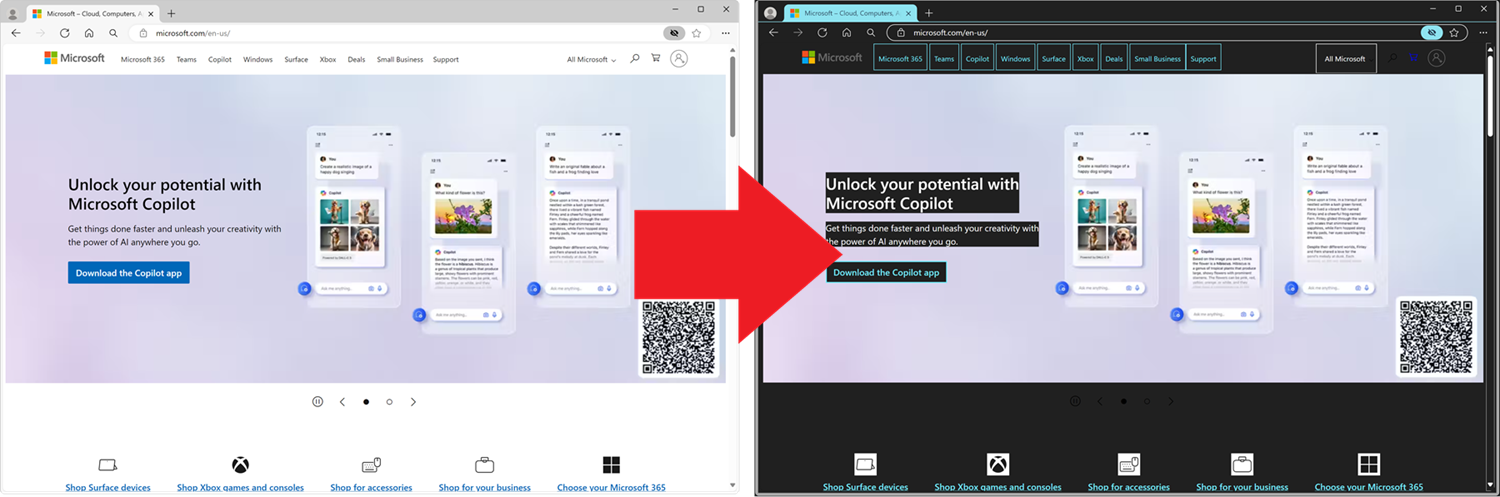Click the Surface laptop icon in dark-theme window
This screenshot has width=1500, height=497.
coord(866,464)
